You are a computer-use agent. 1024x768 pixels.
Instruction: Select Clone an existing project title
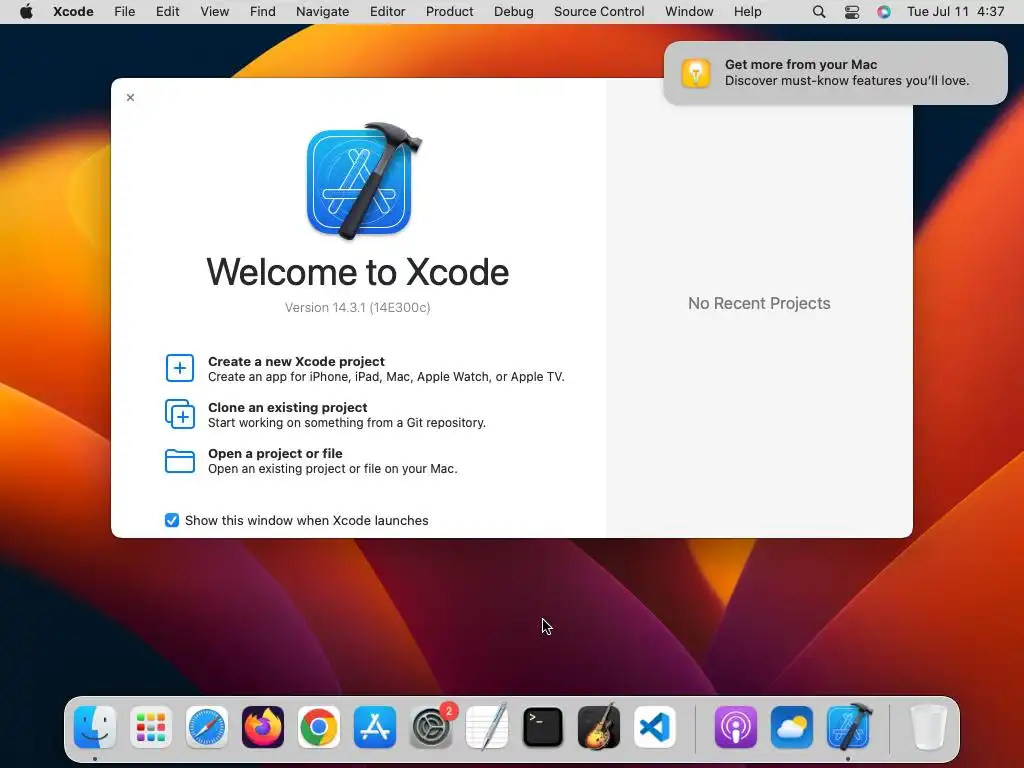tap(288, 408)
